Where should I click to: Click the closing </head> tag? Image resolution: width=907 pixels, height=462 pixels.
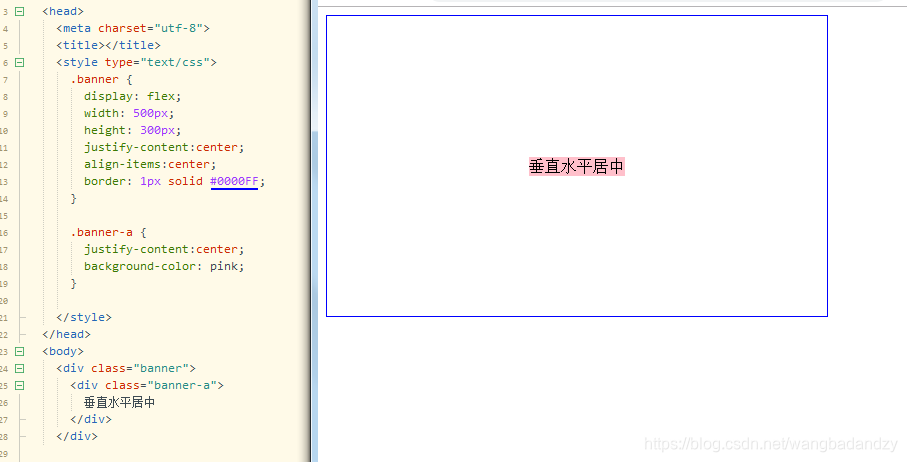(67, 334)
